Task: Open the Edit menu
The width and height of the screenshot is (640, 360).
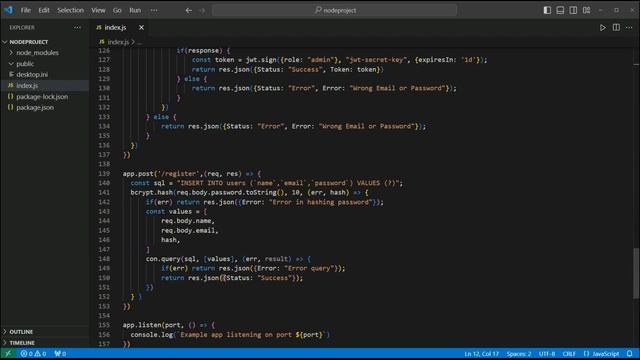Action: (44, 10)
